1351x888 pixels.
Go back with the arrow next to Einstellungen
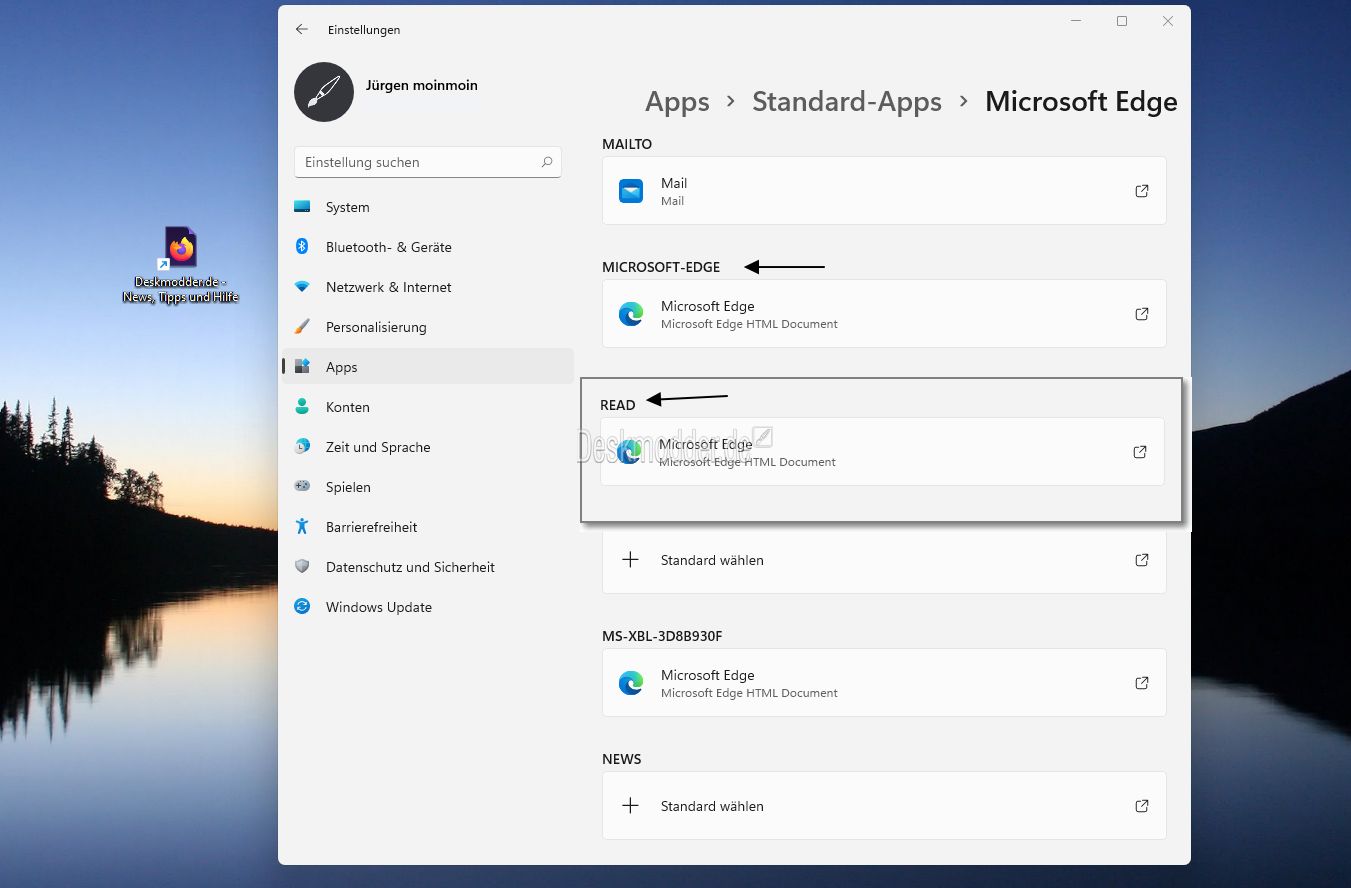(x=302, y=30)
